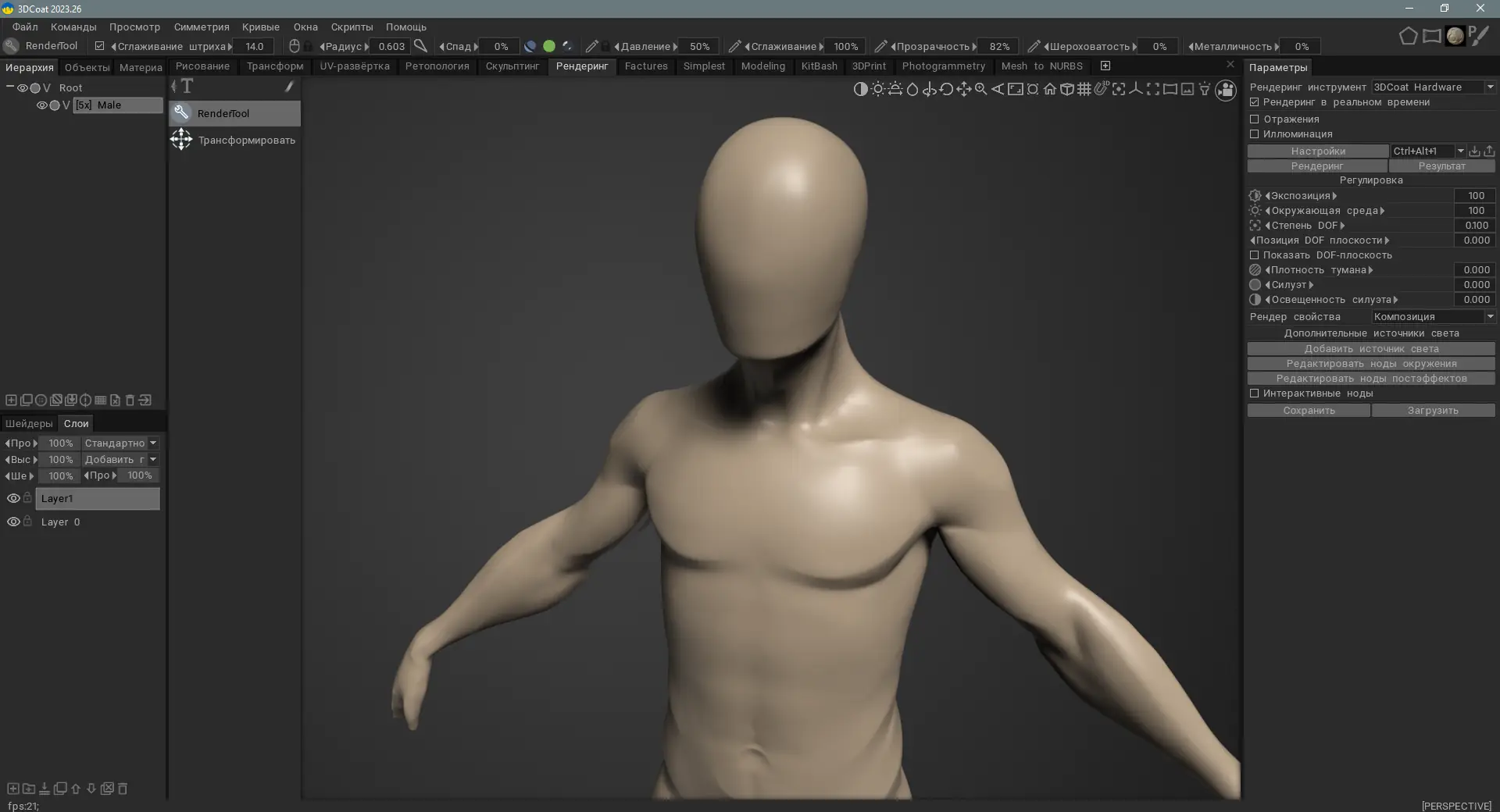1500x812 pixels.
Task: Click the trash icon under the hierarchy tree
Action: pyautogui.click(x=130, y=401)
